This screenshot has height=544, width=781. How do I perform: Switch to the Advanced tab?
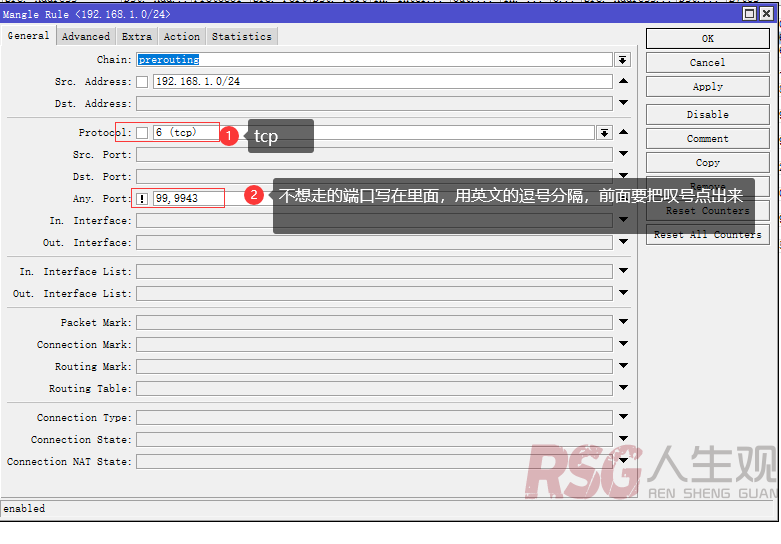coord(86,36)
